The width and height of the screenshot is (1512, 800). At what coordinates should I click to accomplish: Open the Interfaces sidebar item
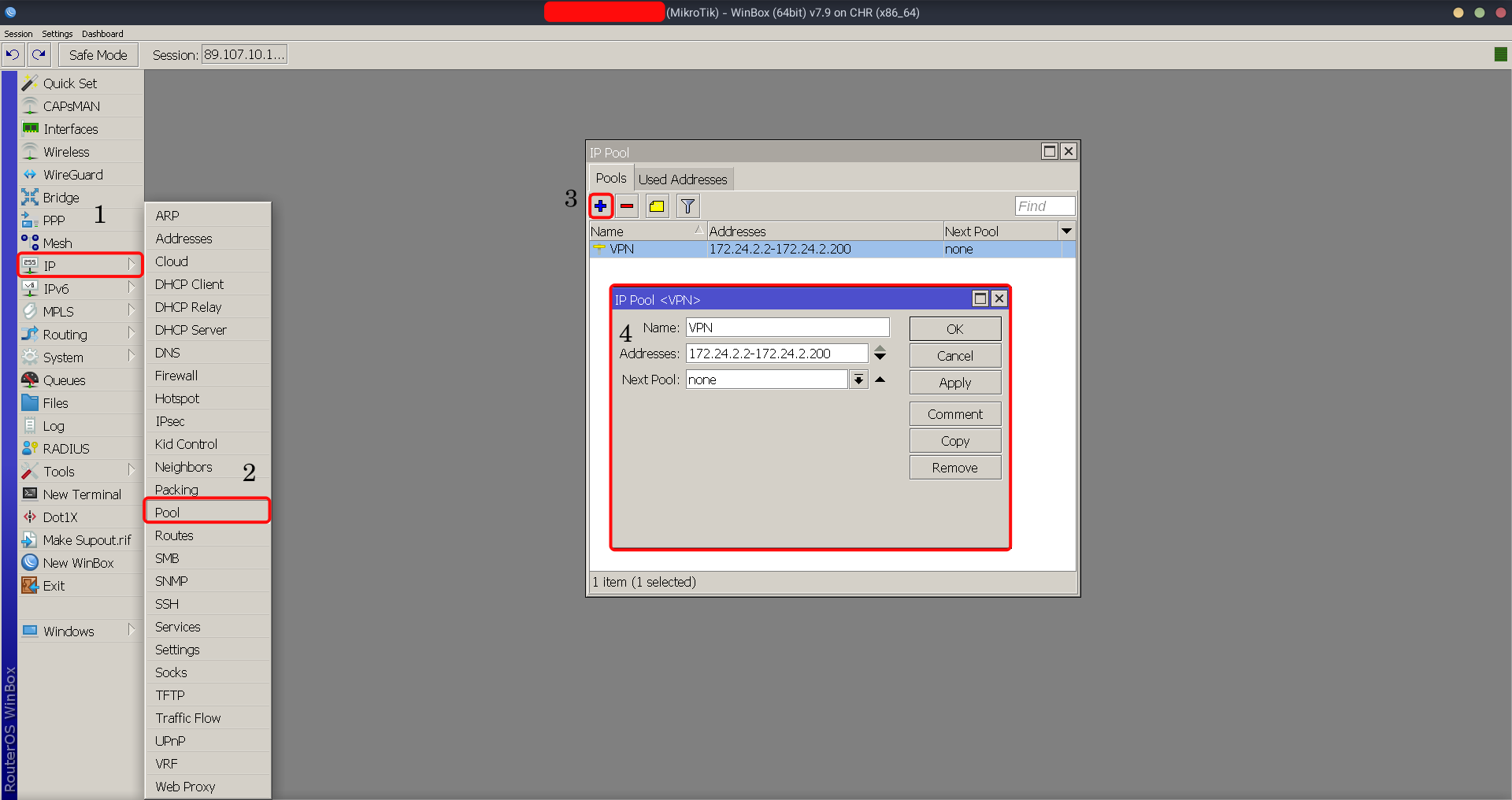click(x=80, y=129)
